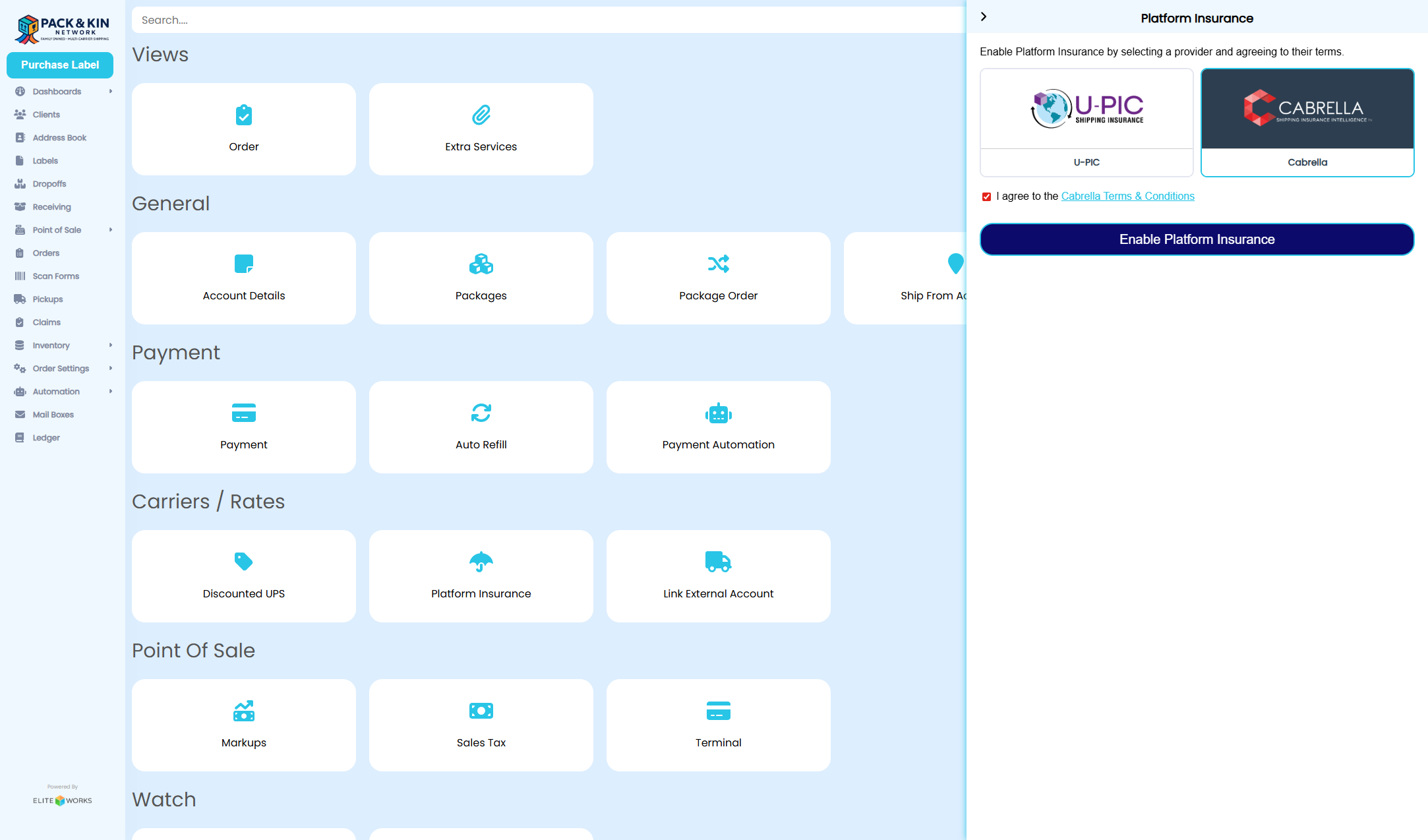Viewport: 1428px width, 840px height.
Task: Expand the Order Settings submenu arrow
Action: pyautogui.click(x=111, y=369)
